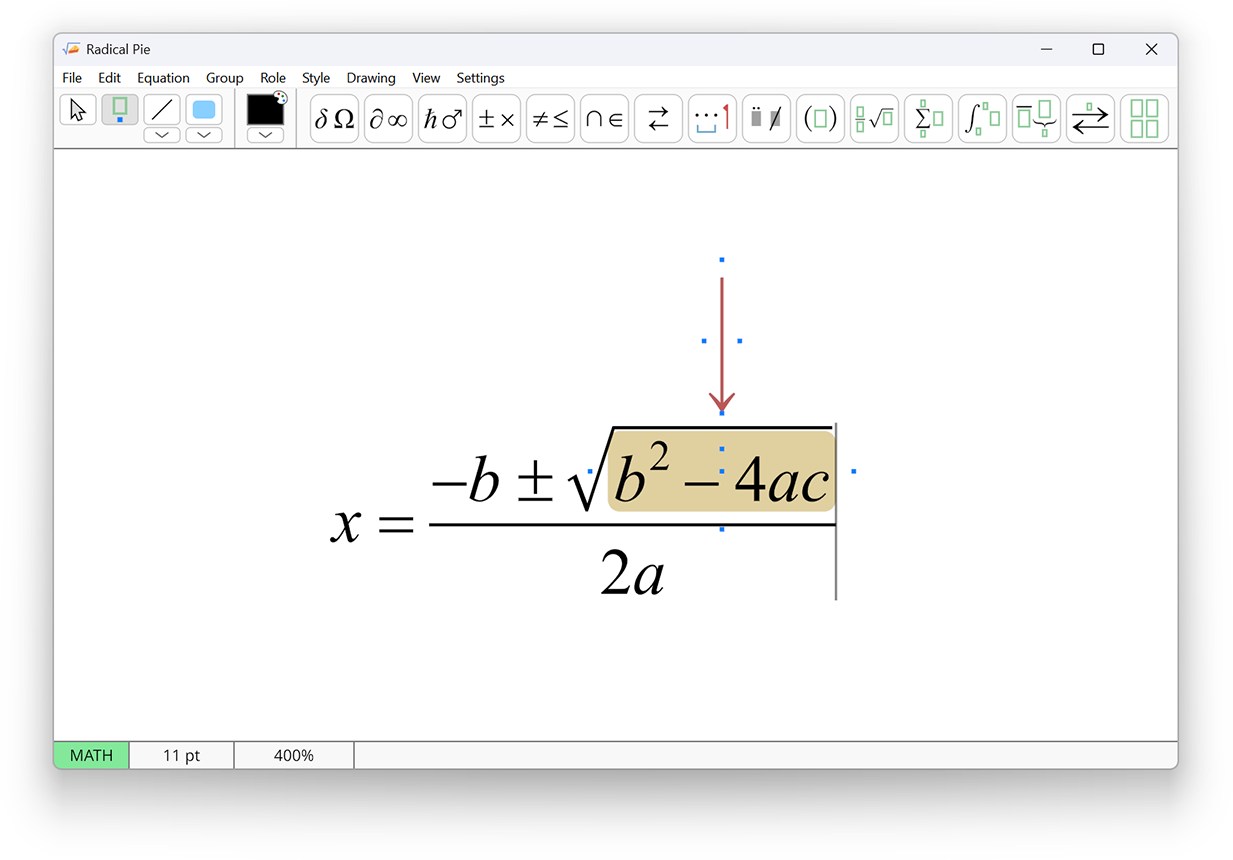Expand the rectangle tool options chevron
This screenshot has height=860, width=1233.
[204, 134]
